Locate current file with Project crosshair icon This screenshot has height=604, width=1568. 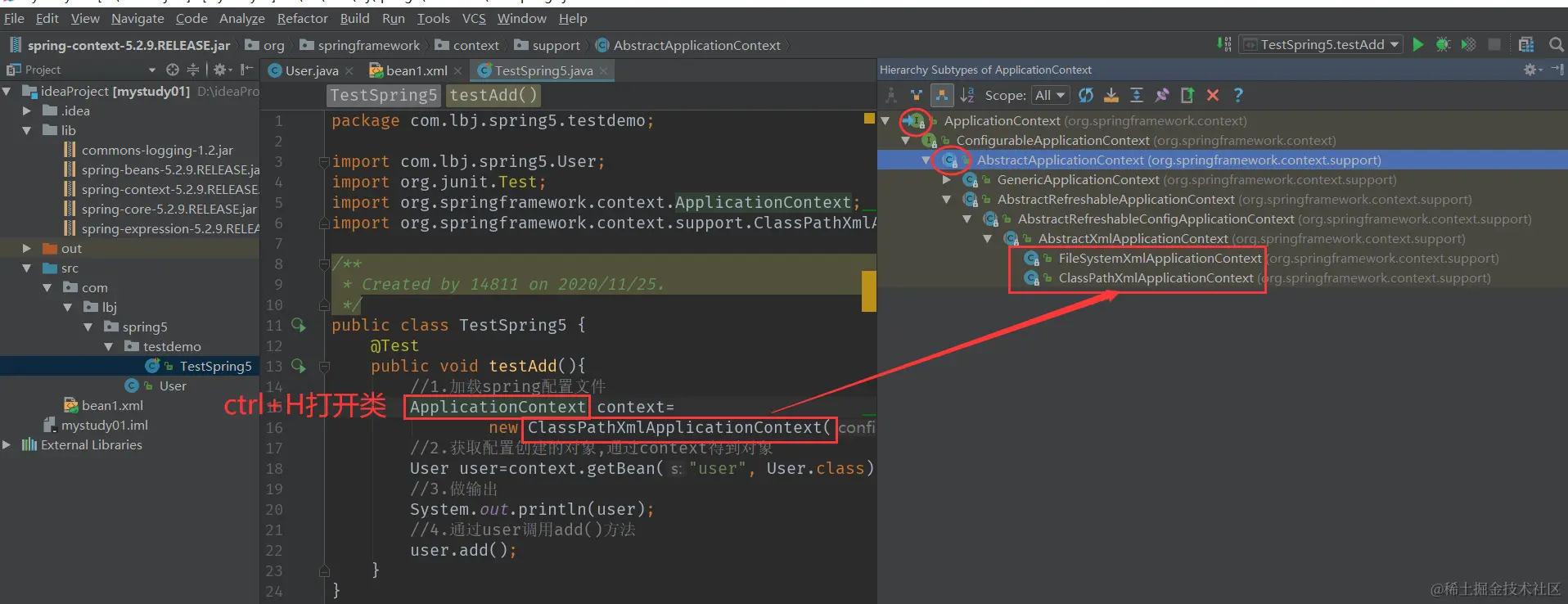pyautogui.click(x=172, y=70)
